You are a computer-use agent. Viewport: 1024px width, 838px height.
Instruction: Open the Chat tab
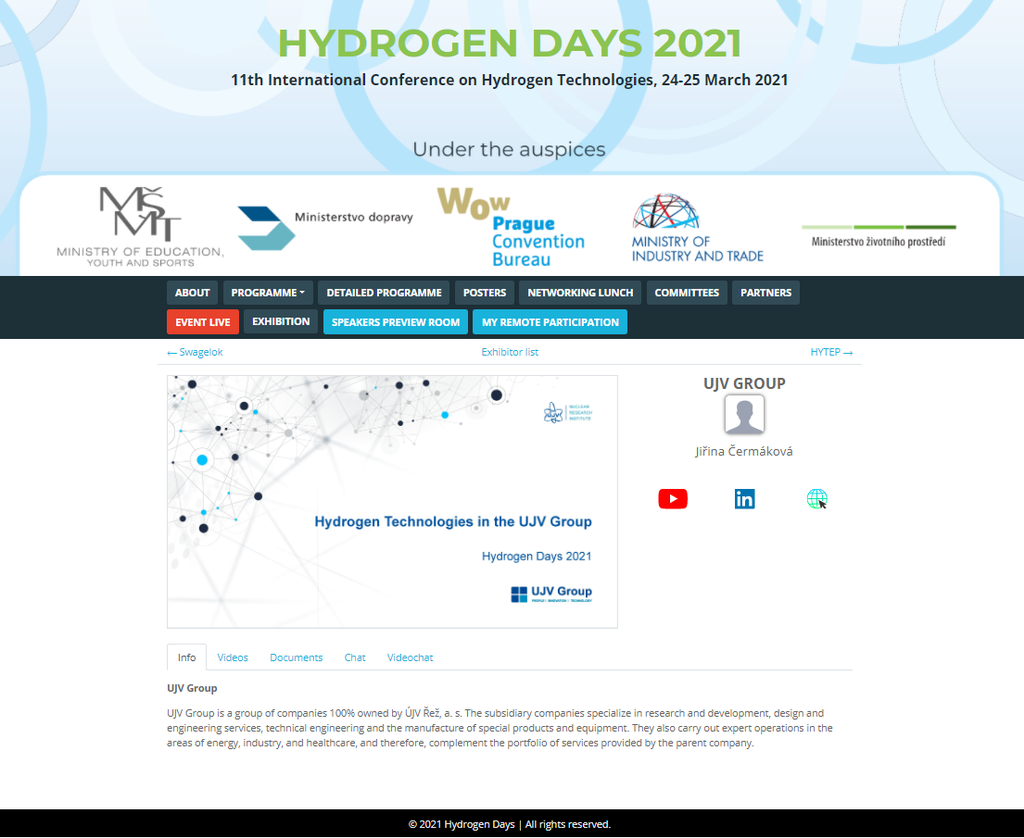click(x=355, y=657)
